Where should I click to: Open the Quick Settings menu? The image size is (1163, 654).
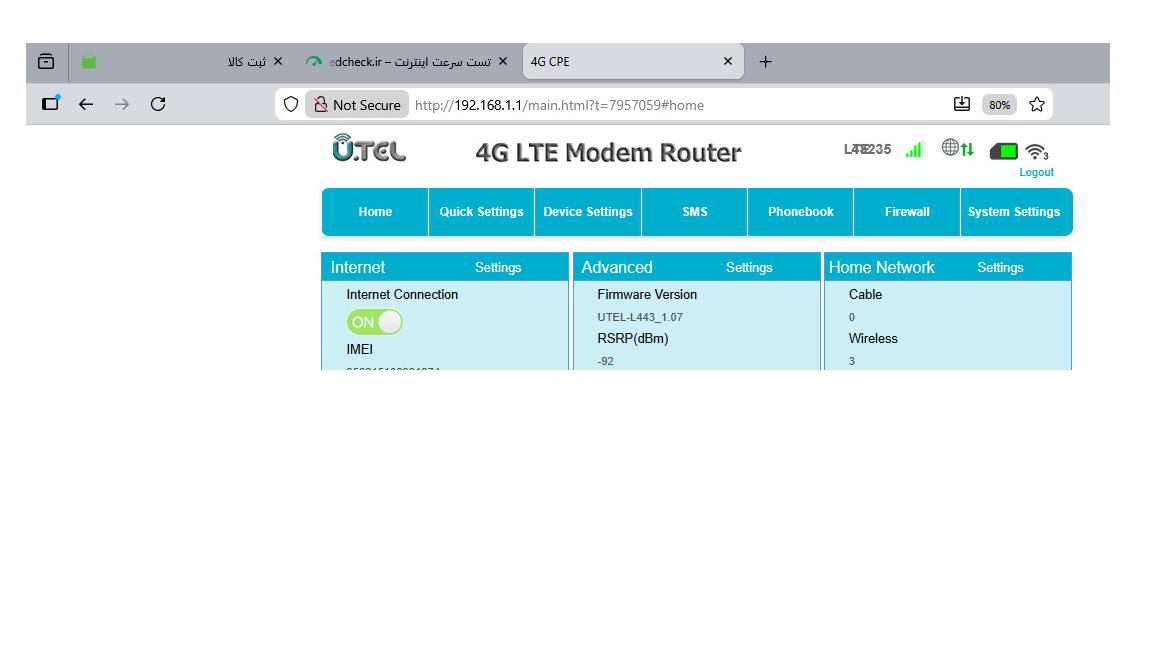(481, 212)
